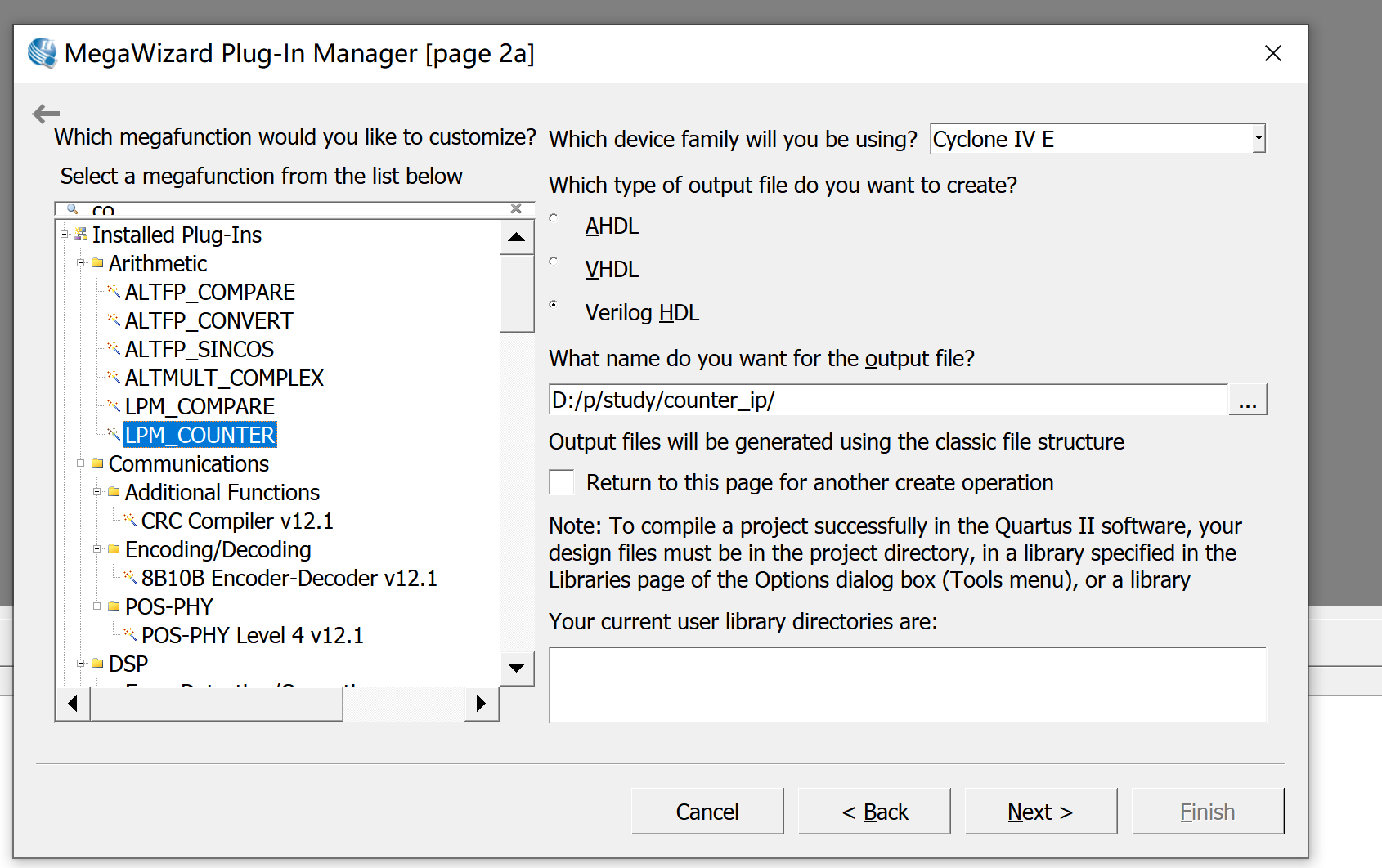Select ALTFP_COMPARE megafunction
Screen dimensions: 1382x868
(210, 292)
